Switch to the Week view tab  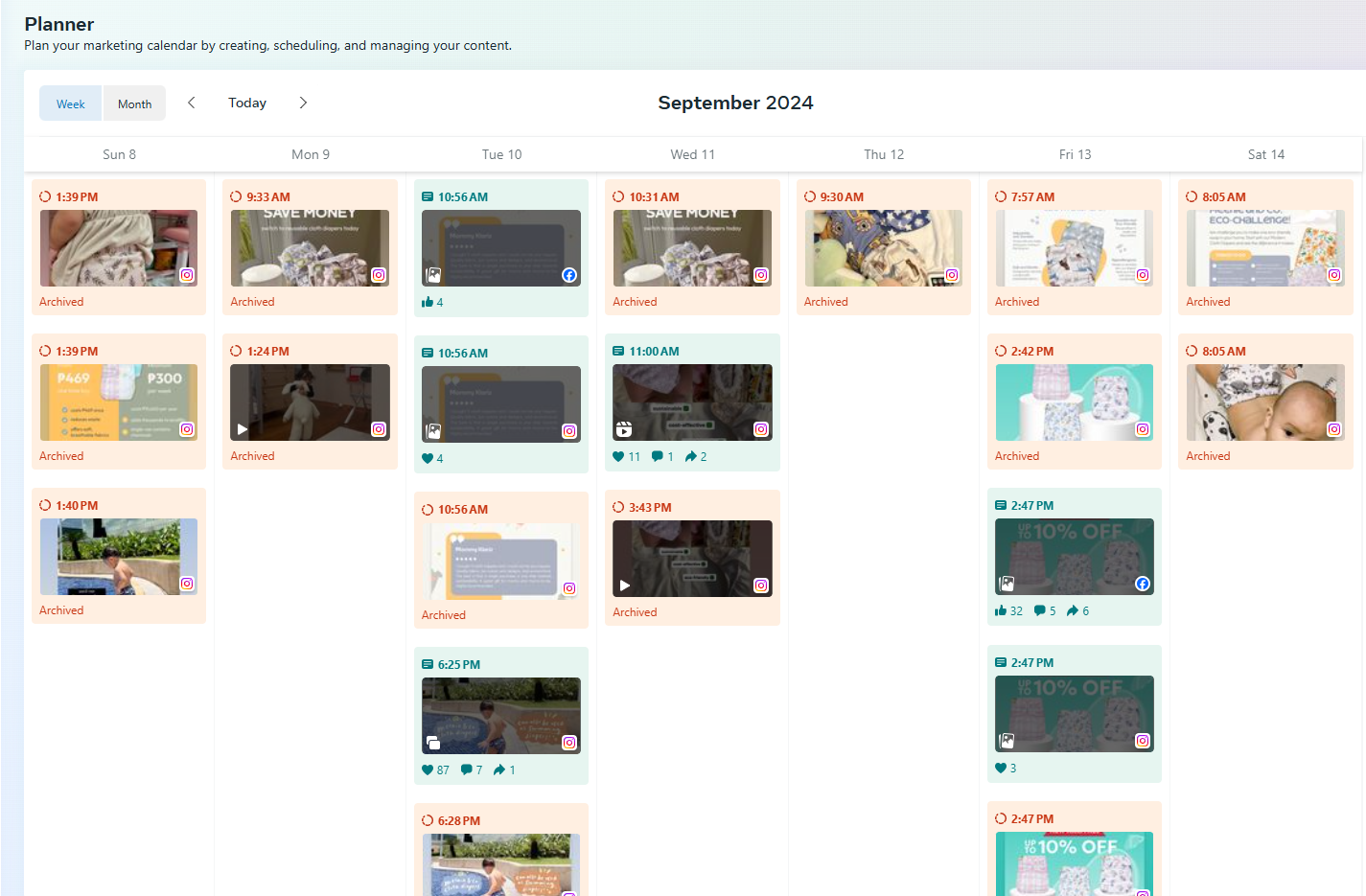pos(71,103)
